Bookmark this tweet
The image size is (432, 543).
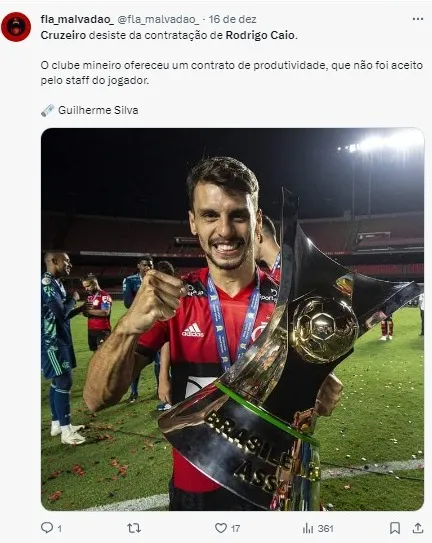pyautogui.click(x=395, y=528)
